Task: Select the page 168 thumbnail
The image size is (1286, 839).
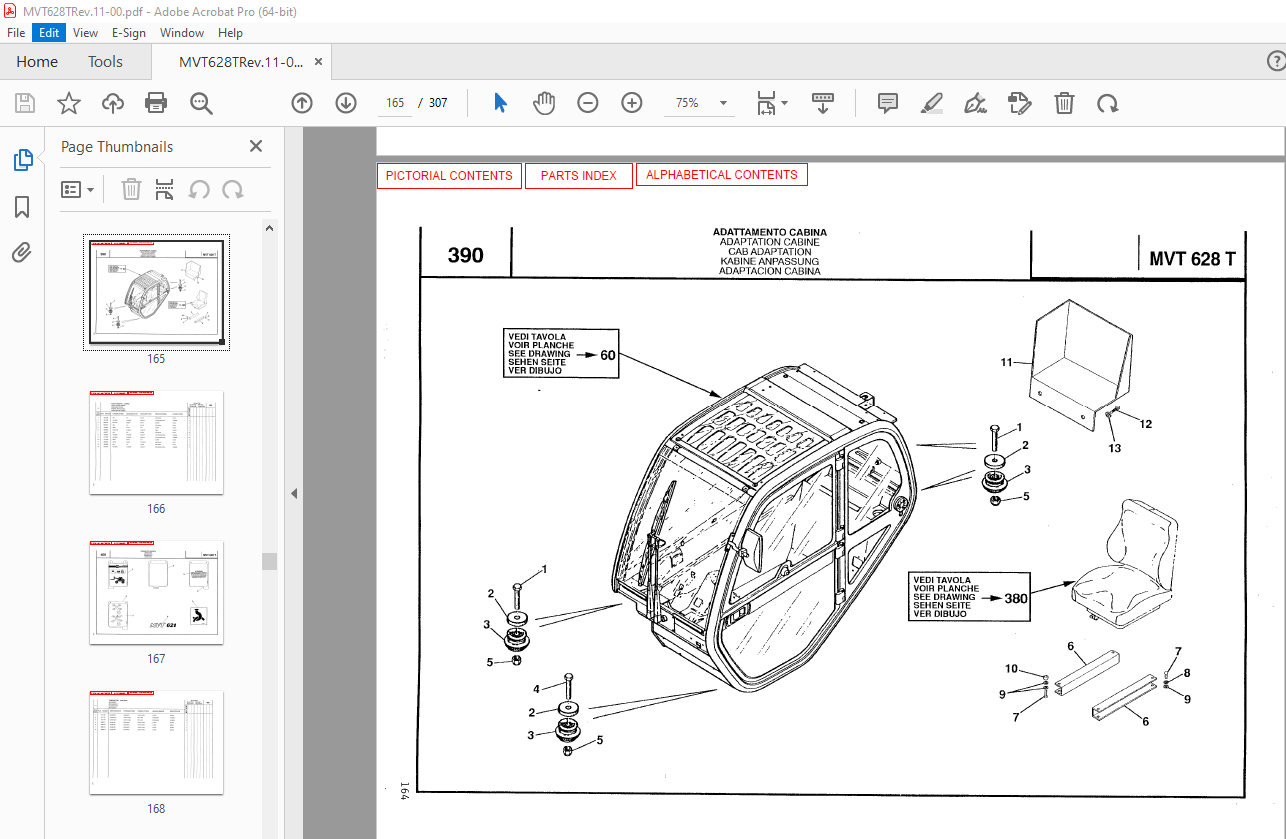Action: coord(156,742)
